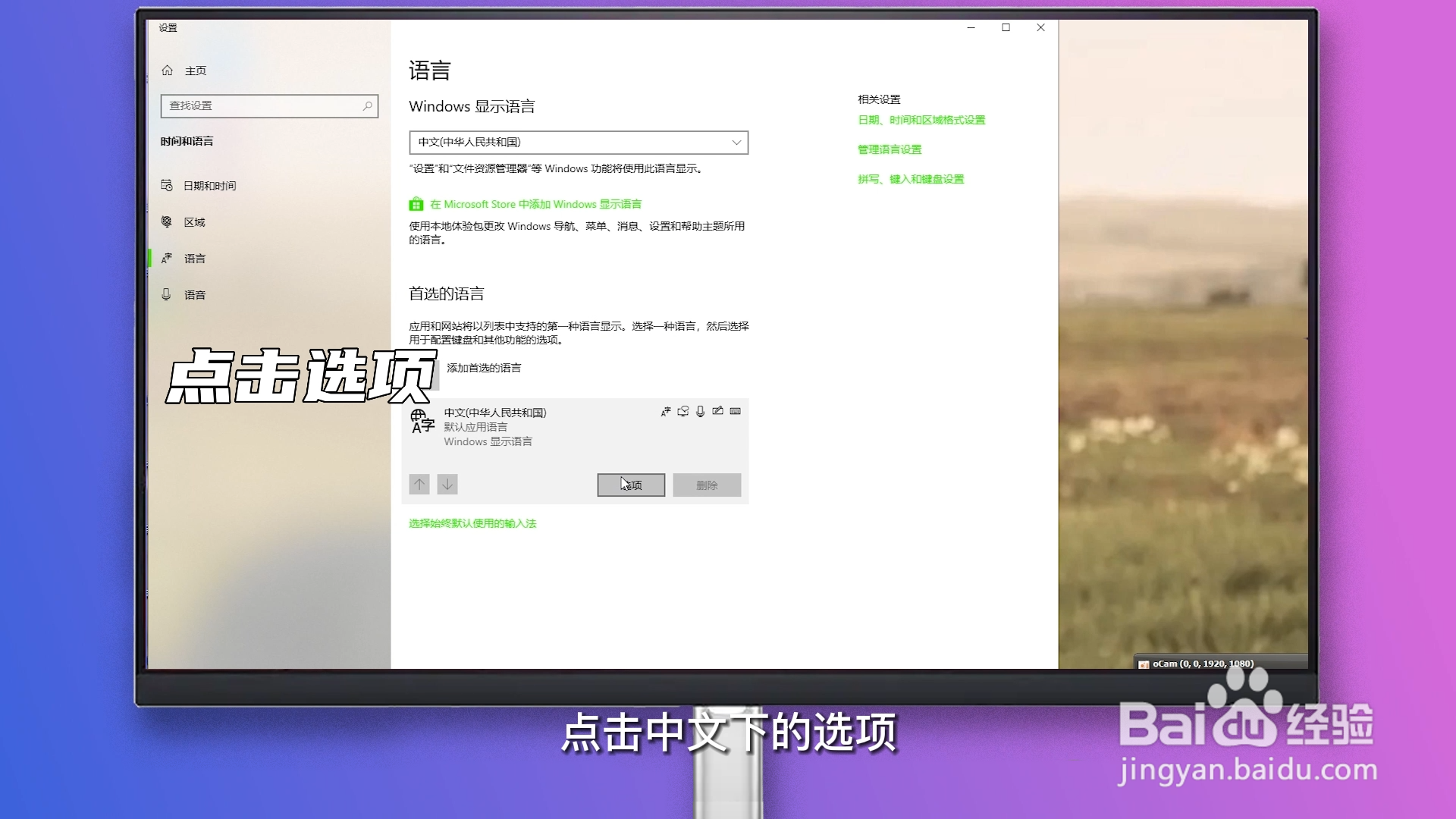The width and height of the screenshot is (1456, 819).
Task: Open the 管理语言设置 link
Action: tap(890, 149)
